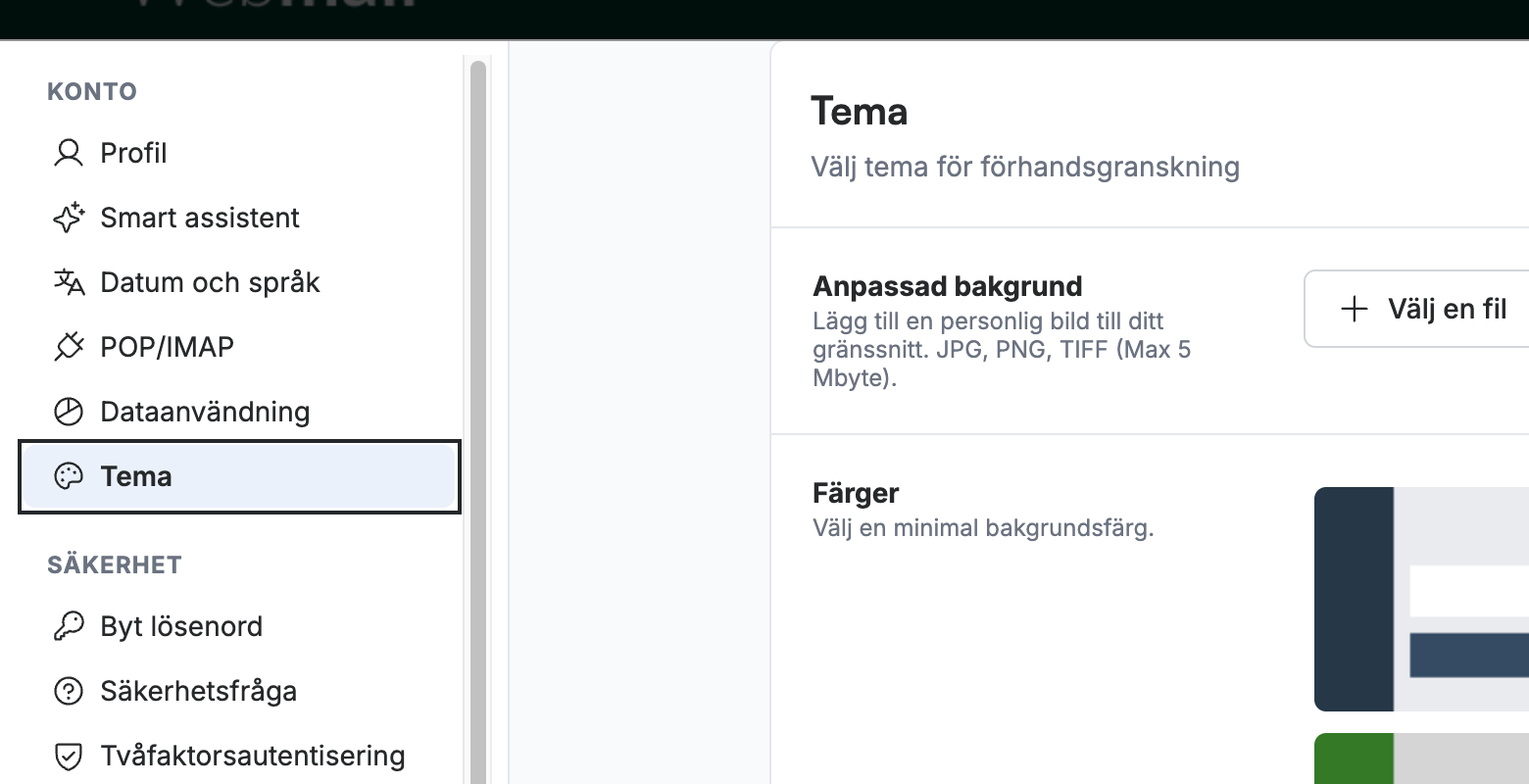Click the Säkerhetsfråga question mark icon
The image size is (1529, 784).
[69, 691]
